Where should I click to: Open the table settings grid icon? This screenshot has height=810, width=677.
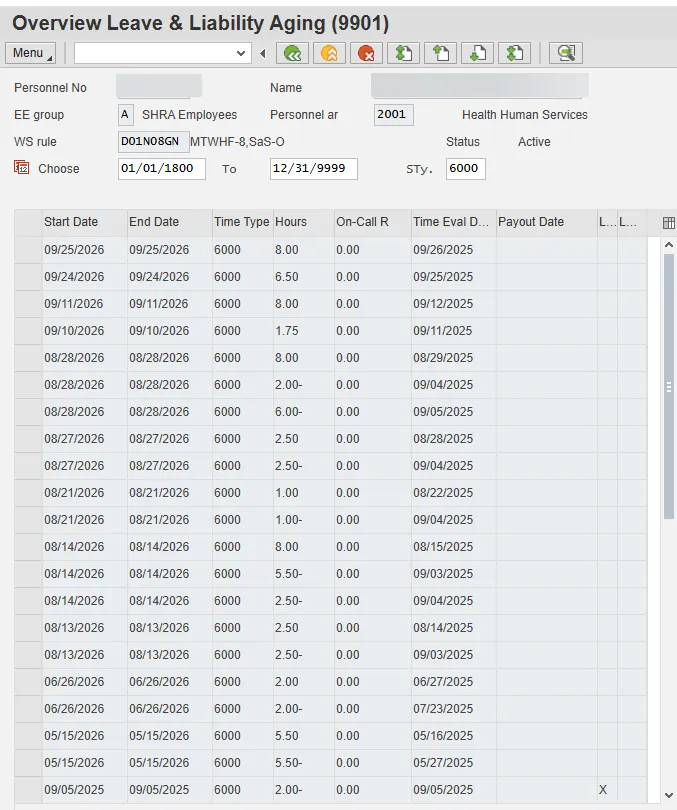point(669,223)
